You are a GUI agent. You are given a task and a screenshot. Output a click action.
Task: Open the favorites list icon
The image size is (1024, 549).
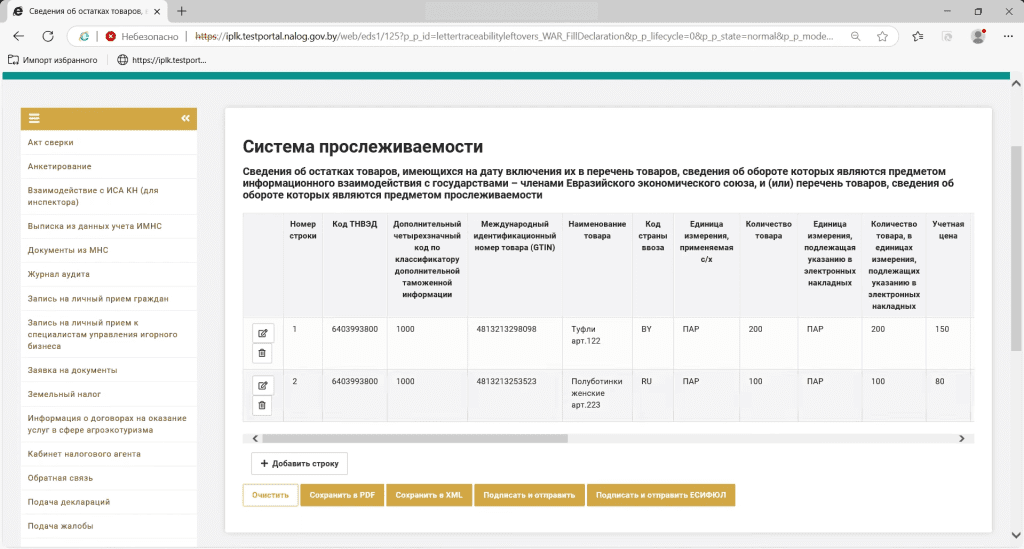click(x=918, y=37)
